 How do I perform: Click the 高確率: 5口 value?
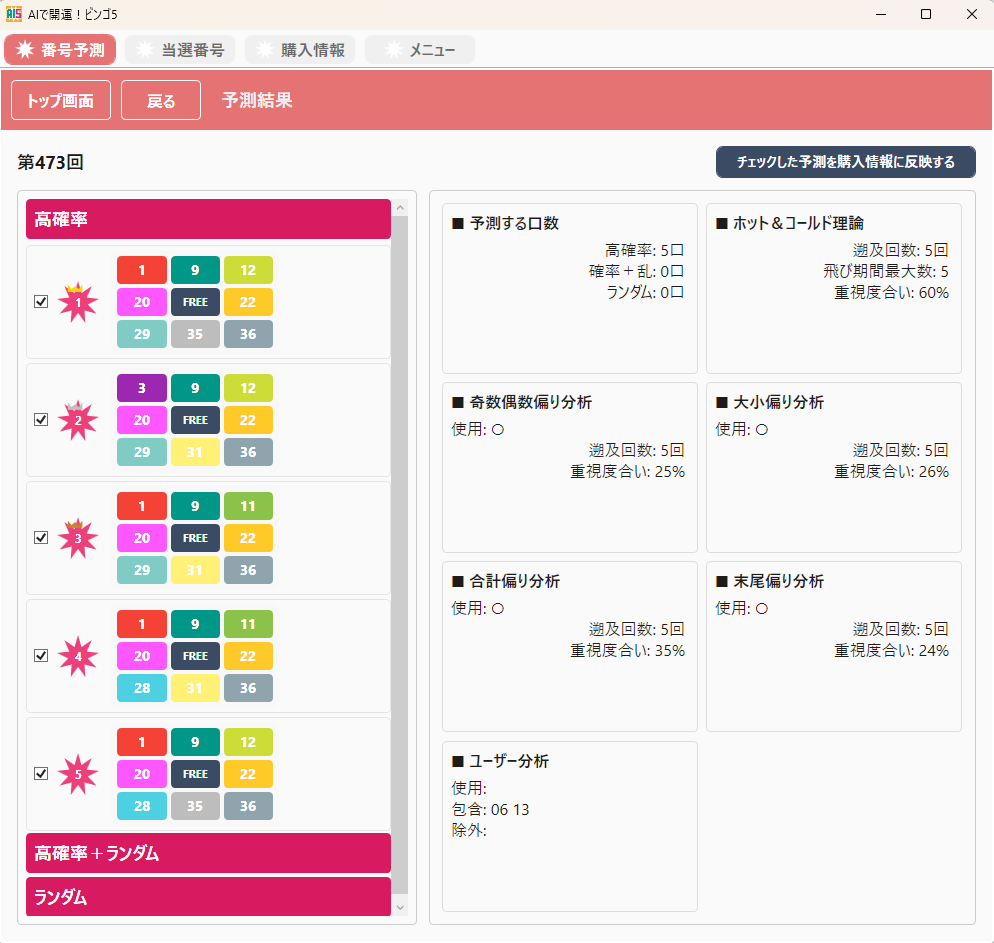644,250
